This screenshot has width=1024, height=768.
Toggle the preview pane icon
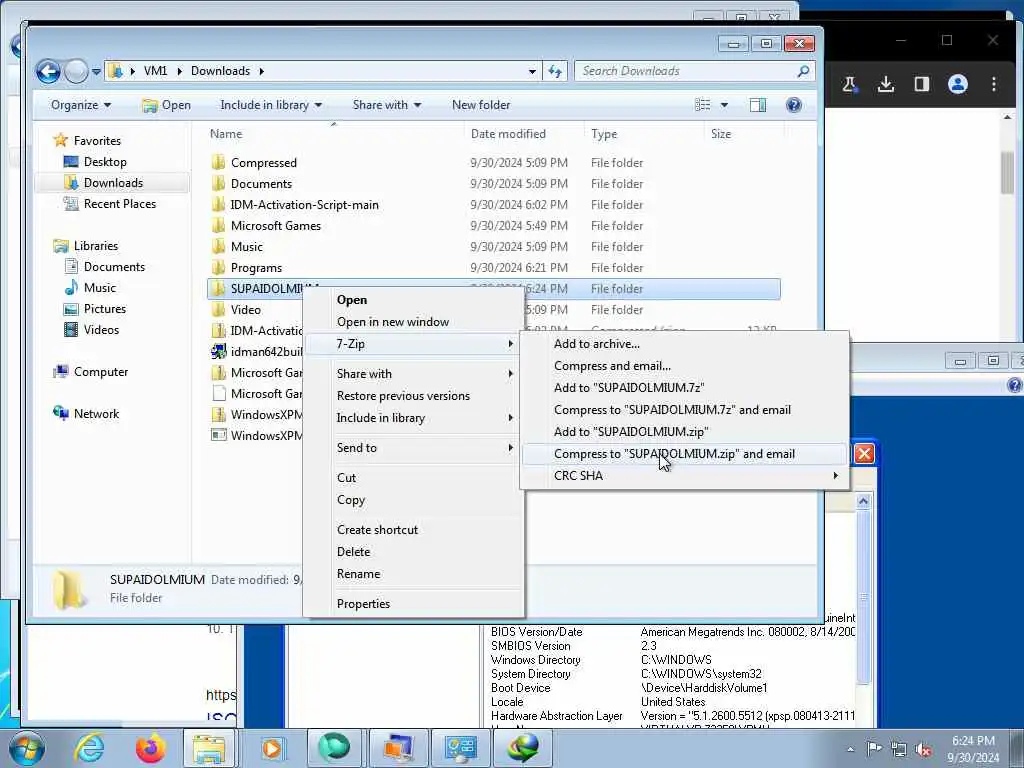pyautogui.click(x=758, y=104)
